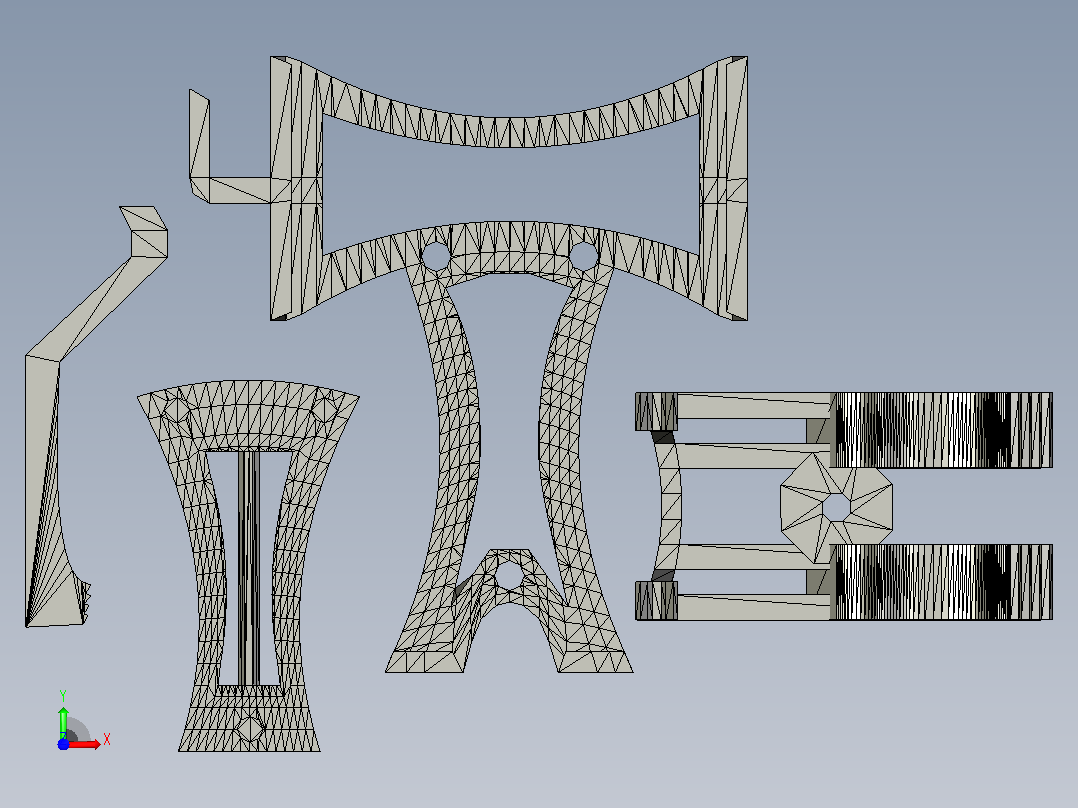1078x808 pixels.
Task: Select the wide concave rectangular frame part
Action: 469,188
